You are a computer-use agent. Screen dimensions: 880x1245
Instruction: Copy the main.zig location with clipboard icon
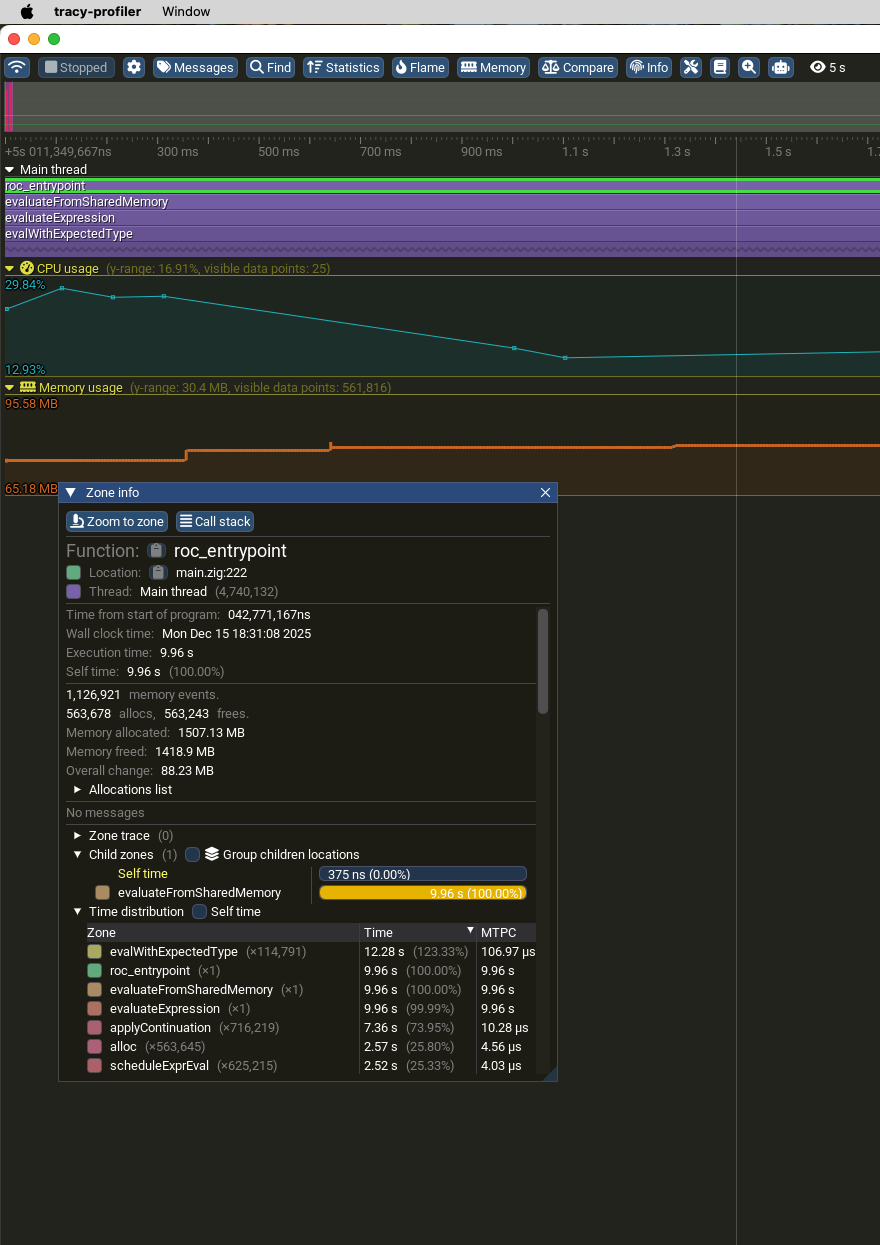pyautogui.click(x=158, y=573)
